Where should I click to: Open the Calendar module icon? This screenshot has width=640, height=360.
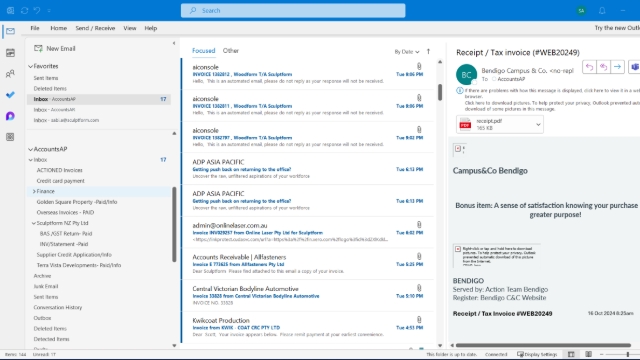pos(10,53)
